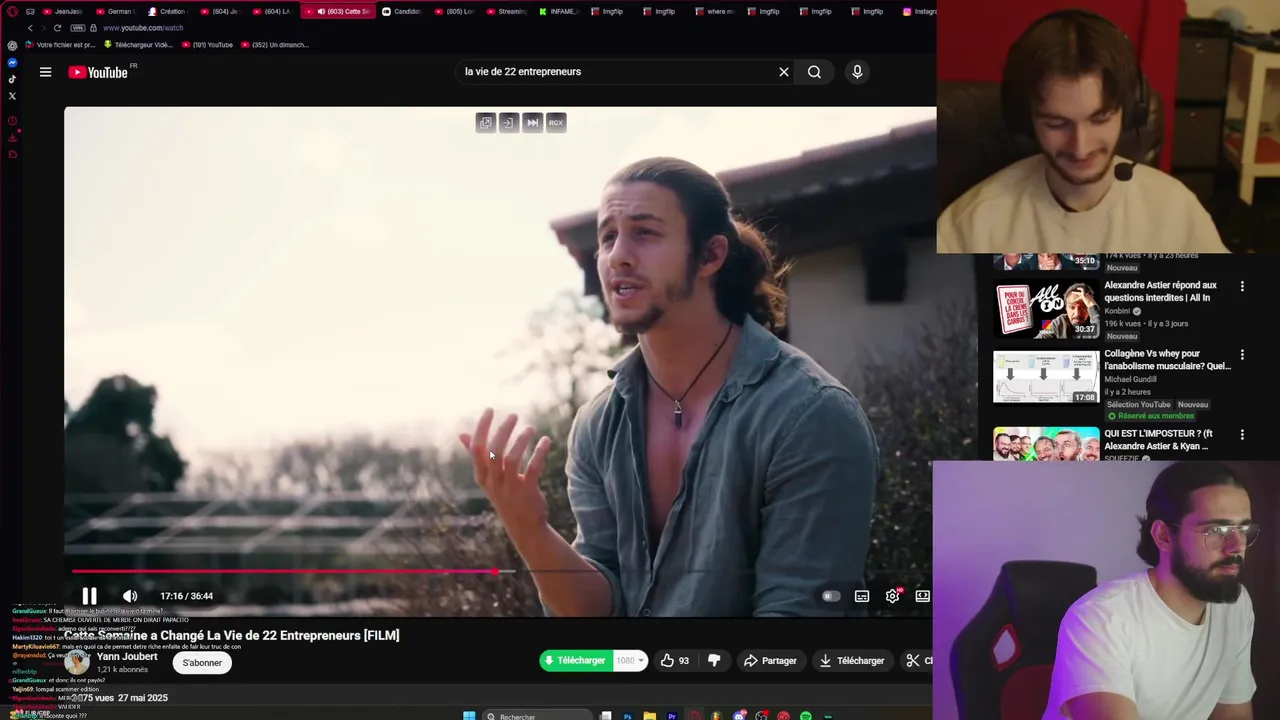This screenshot has height=720, width=1280.
Task: Mute the video with the speaker icon
Action: click(130, 596)
